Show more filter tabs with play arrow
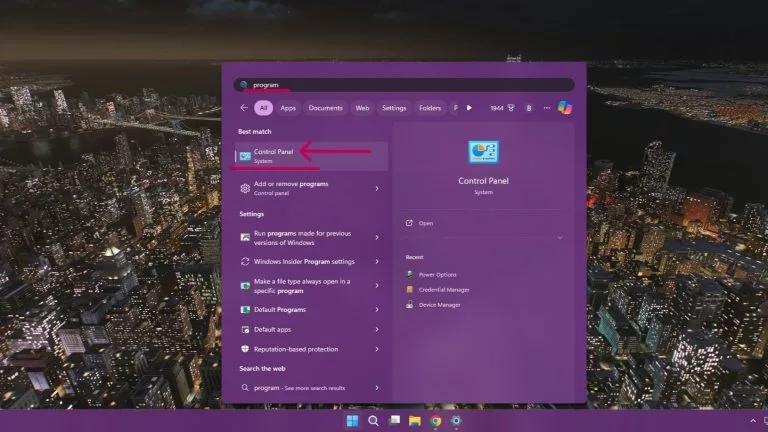 469,108
